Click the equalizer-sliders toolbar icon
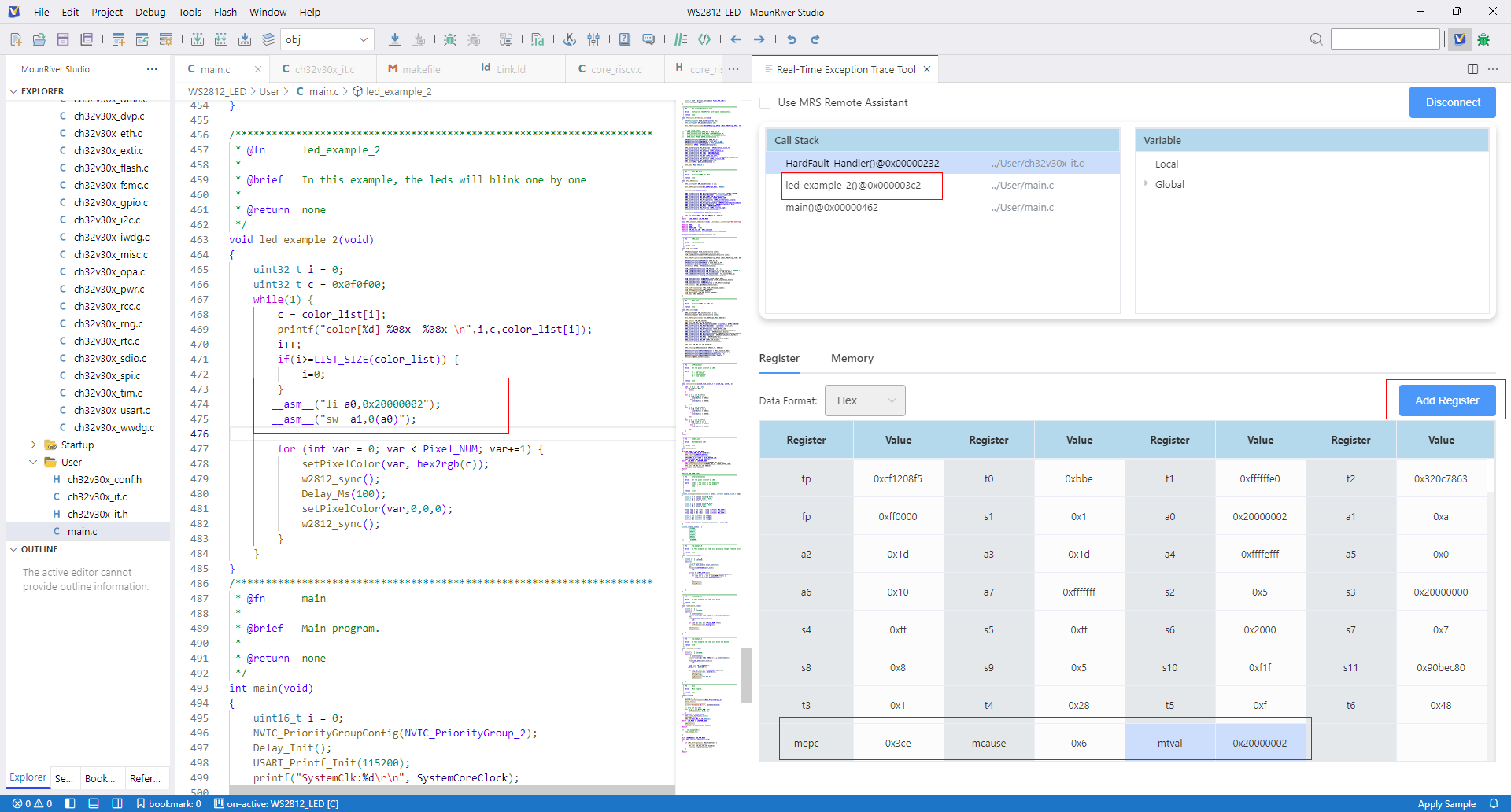Screen dimensions: 1511x812 click(593, 39)
